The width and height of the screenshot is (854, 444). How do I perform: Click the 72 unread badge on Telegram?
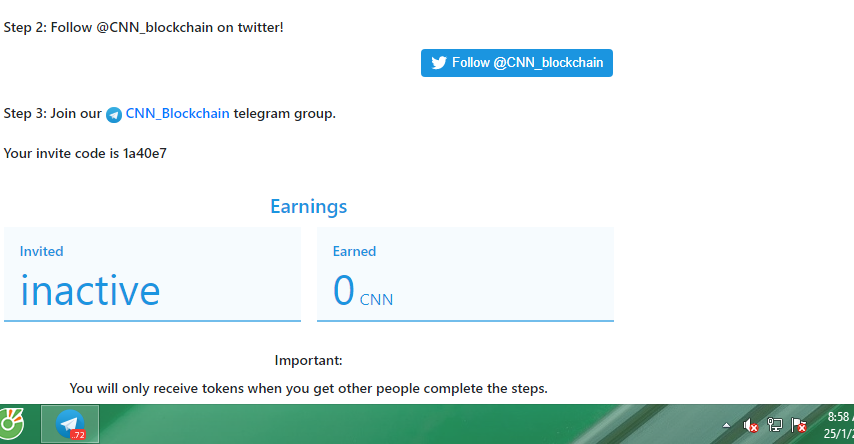(79, 434)
